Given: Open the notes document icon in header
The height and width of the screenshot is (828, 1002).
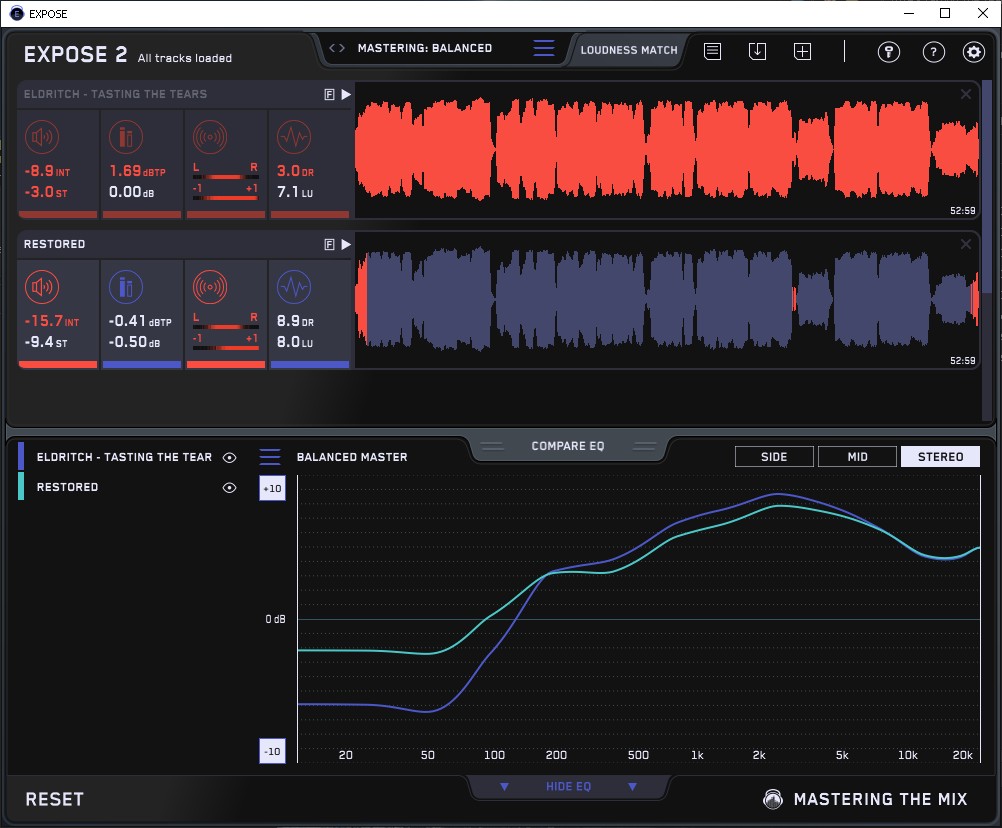Looking at the screenshot, I should point(712,51).
